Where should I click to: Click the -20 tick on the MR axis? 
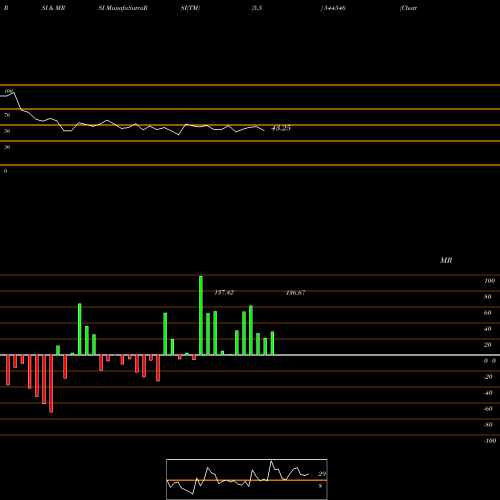click(x=488, y=377)
